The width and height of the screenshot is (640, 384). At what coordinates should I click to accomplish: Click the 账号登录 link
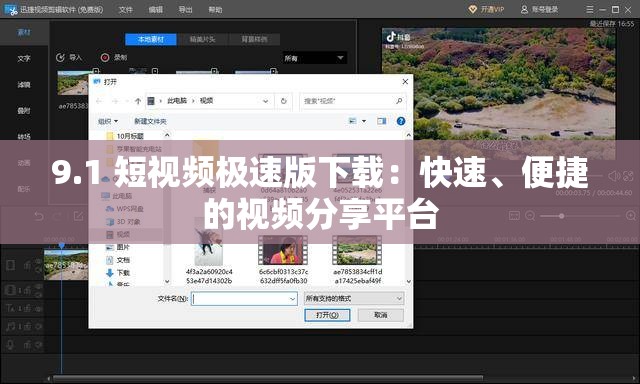click(539, 9)
